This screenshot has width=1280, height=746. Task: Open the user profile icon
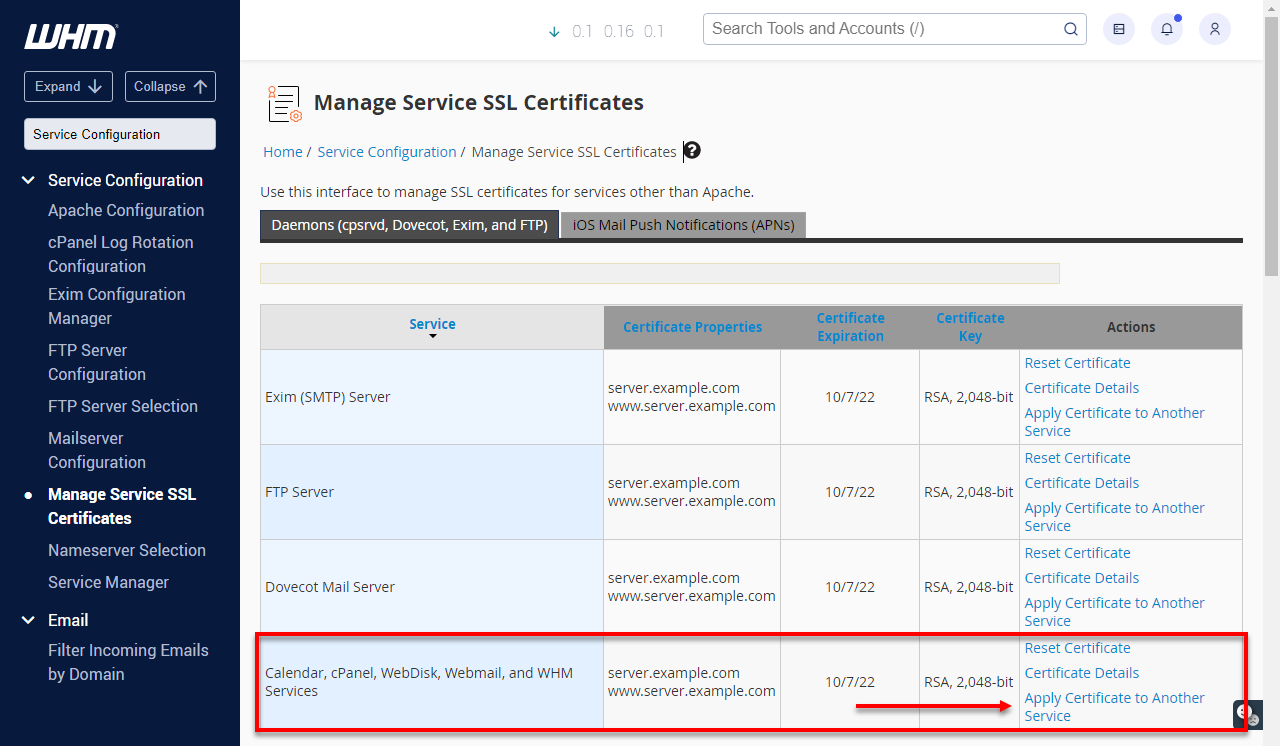(x=1214, y=29)
